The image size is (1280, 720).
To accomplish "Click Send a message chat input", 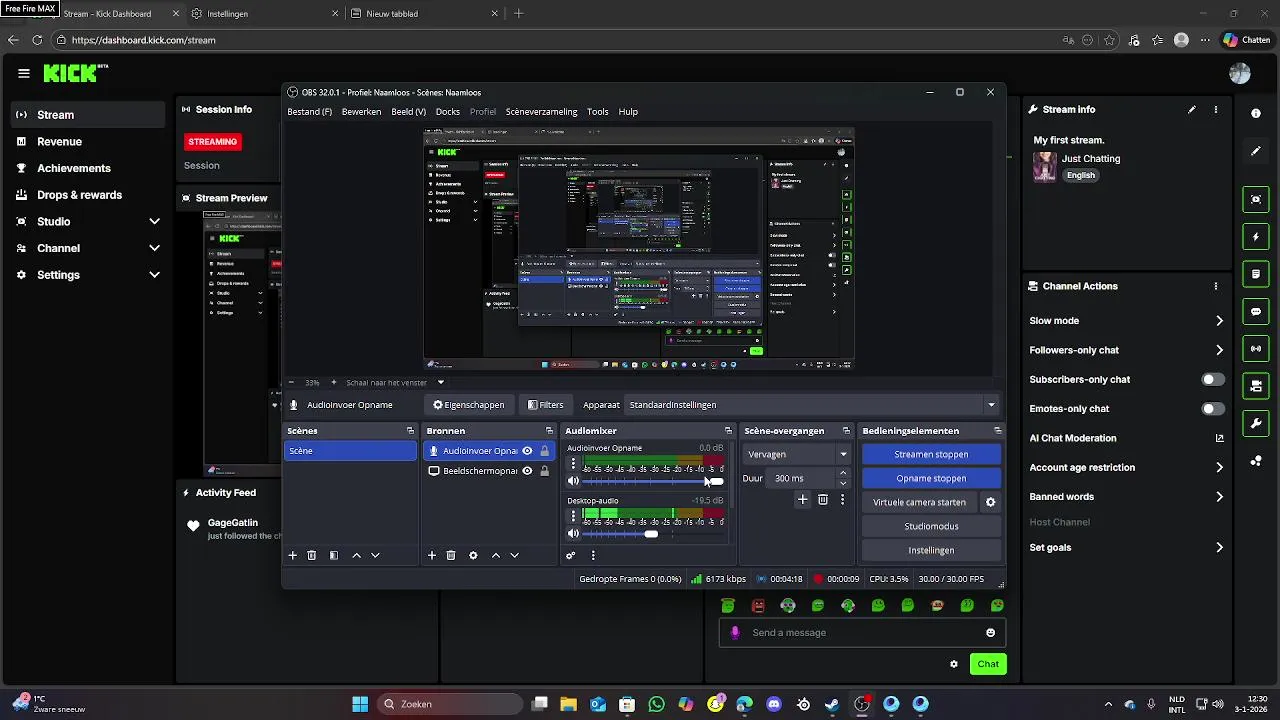I will pos(861,632).
